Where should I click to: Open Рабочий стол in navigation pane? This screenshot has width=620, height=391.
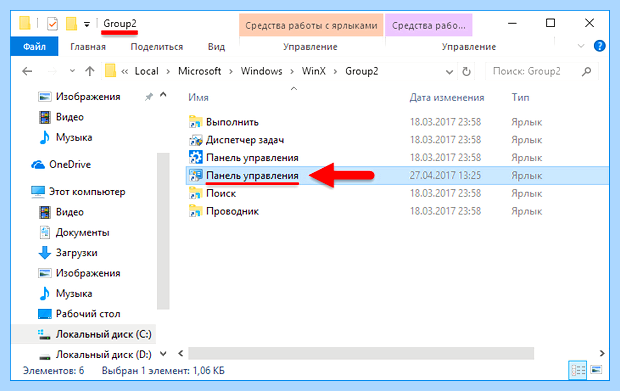pos(88,314)
